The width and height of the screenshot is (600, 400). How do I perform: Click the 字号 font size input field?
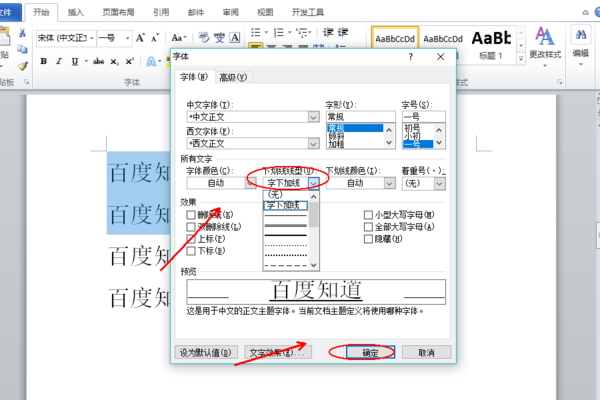[424, 117]
